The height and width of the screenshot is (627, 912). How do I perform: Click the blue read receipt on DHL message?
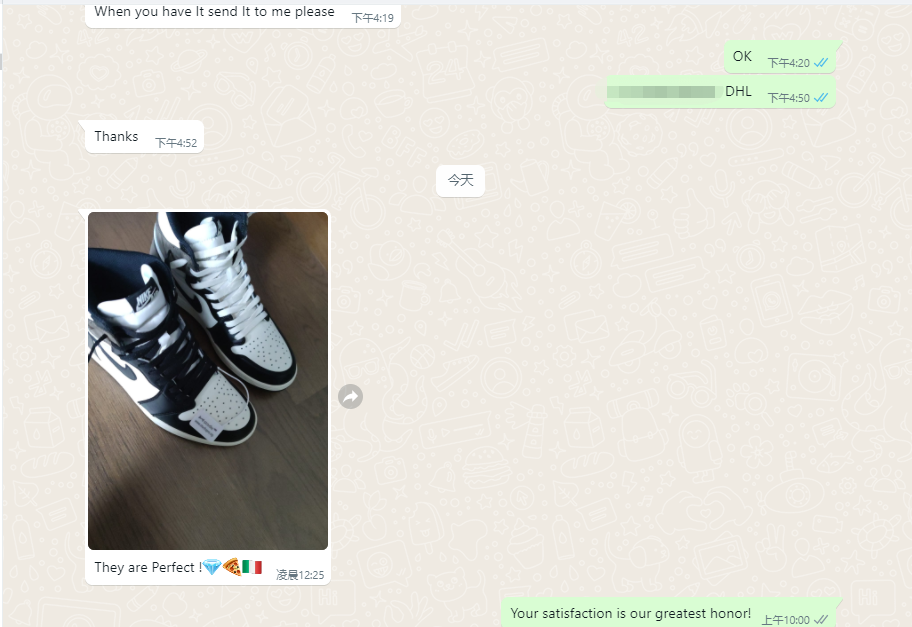[821, 98]
